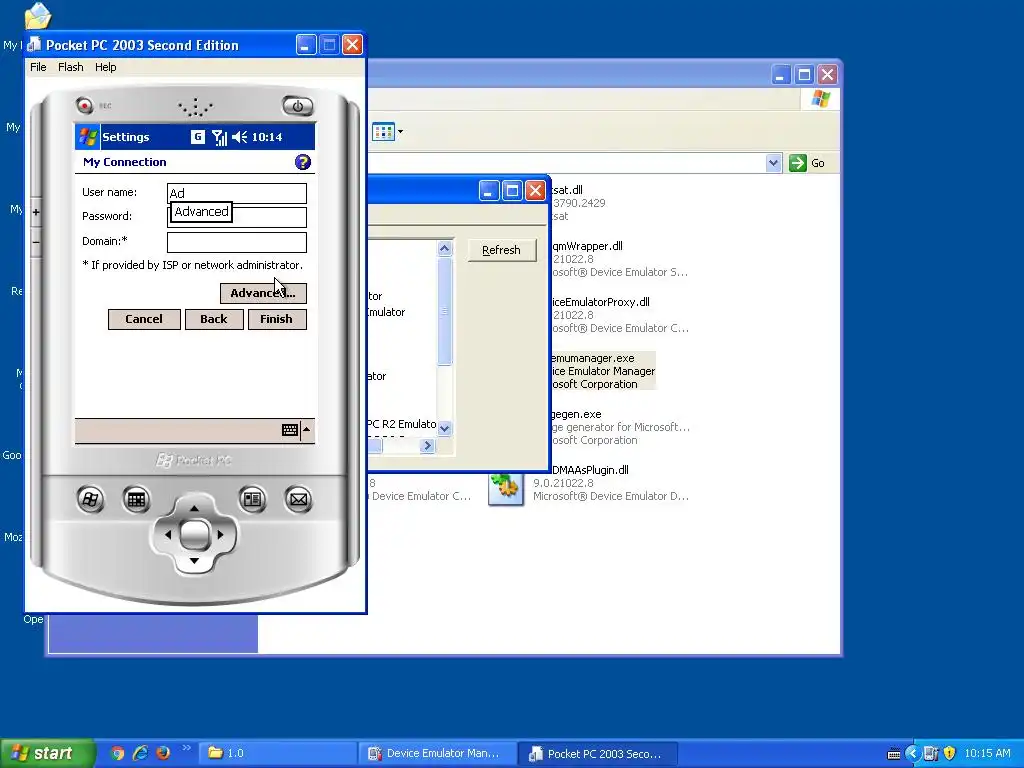Screen dimensions: 1024x768
Task: Select the 'Advanced' autocomplete suggestion
Action: coord(201,212)
